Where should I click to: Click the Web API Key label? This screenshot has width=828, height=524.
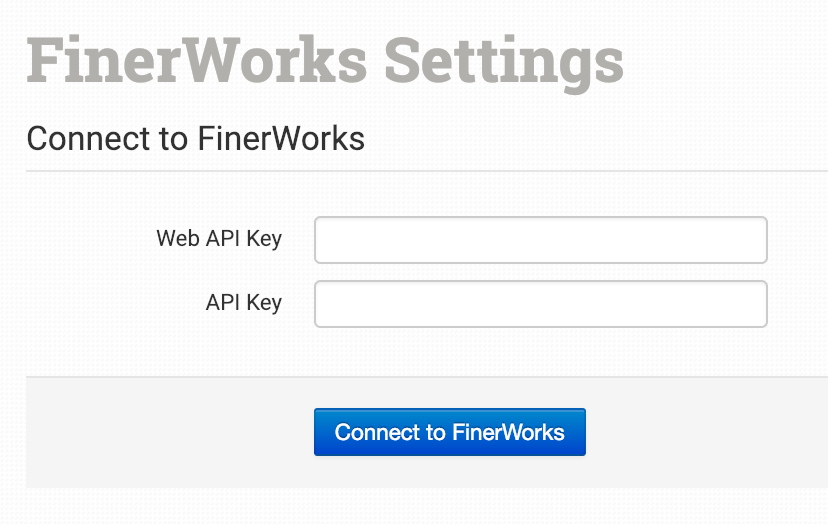pyautogui.click(x=219, y=239)
